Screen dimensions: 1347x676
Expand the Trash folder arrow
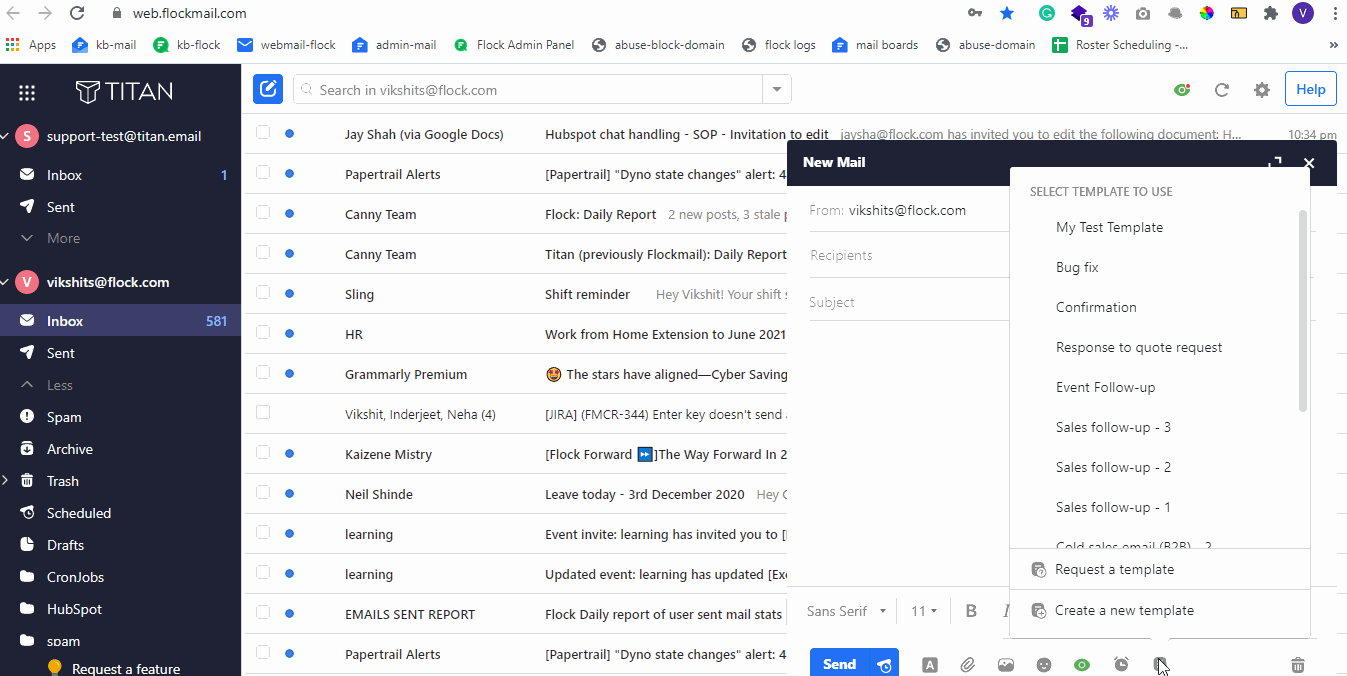[5, 481]
